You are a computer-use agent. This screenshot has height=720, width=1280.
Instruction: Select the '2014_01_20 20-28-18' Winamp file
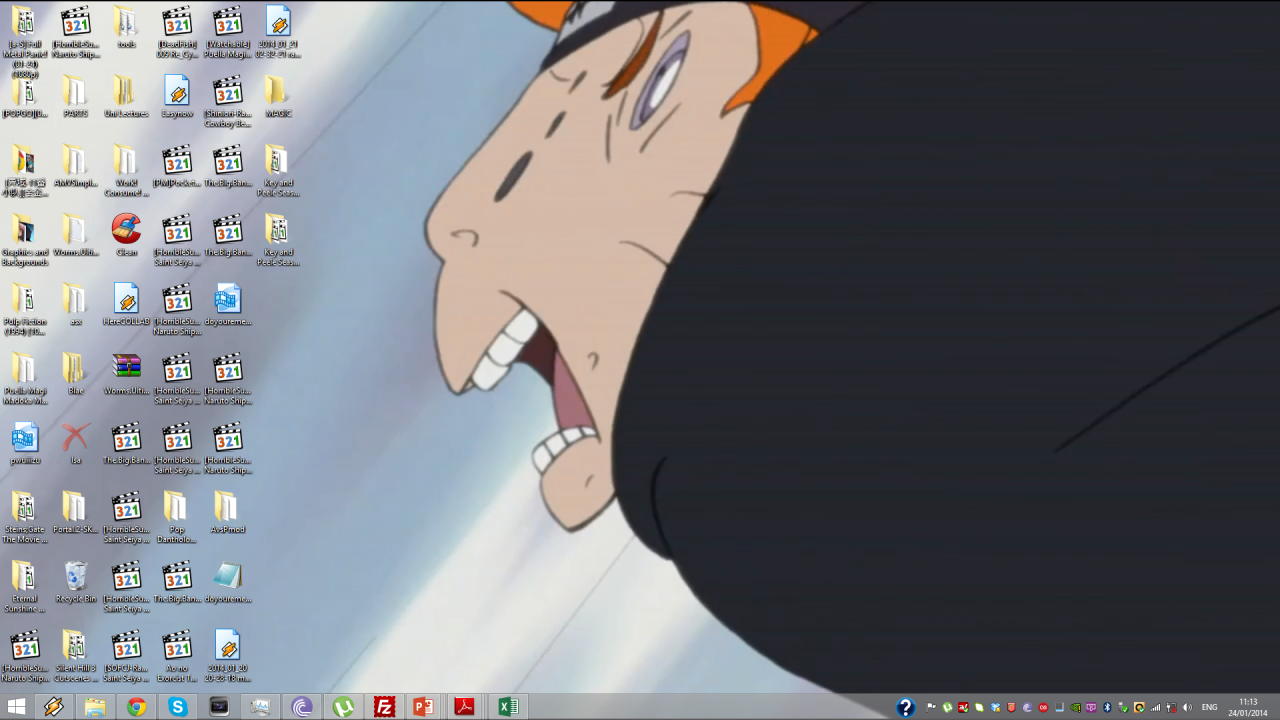(227, 656)
